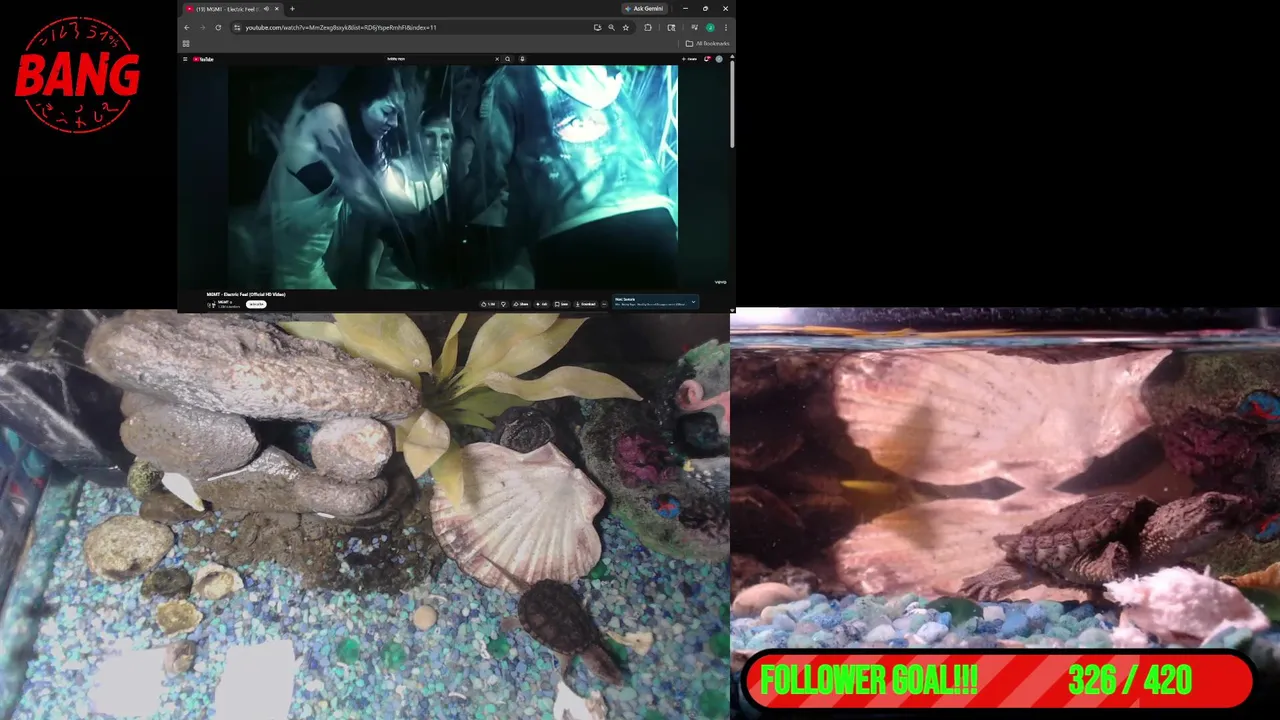The width and height of the screenshot is (1280, 720).
Task: Mute the tab via speaker icon
Action: tap(266, 9)
